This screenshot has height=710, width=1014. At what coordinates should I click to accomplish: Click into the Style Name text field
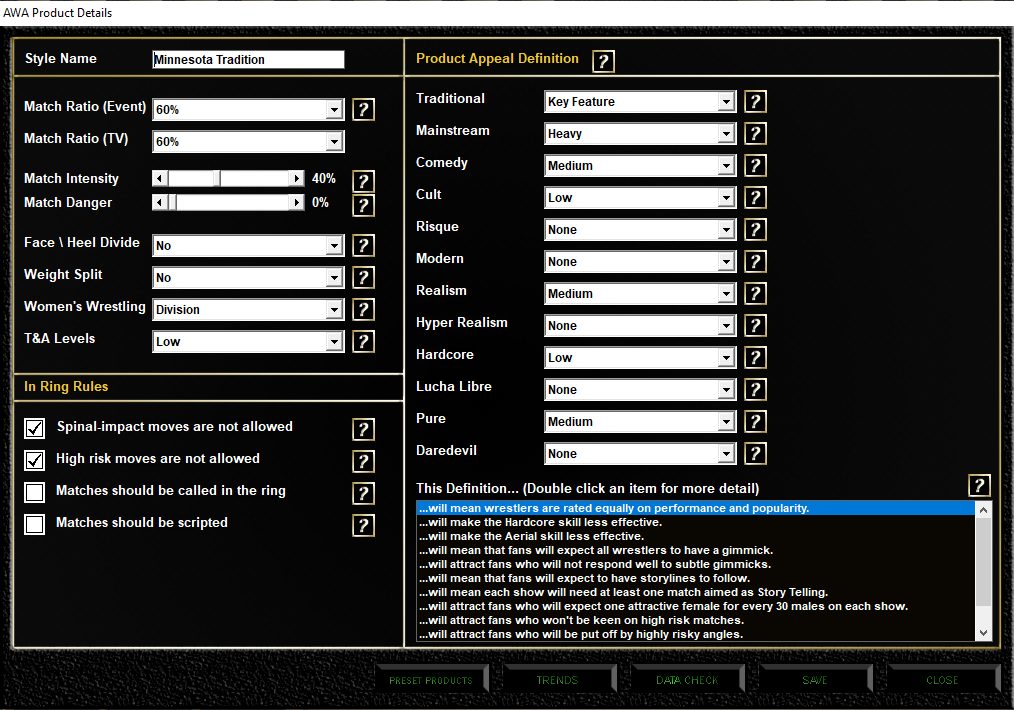248,60
